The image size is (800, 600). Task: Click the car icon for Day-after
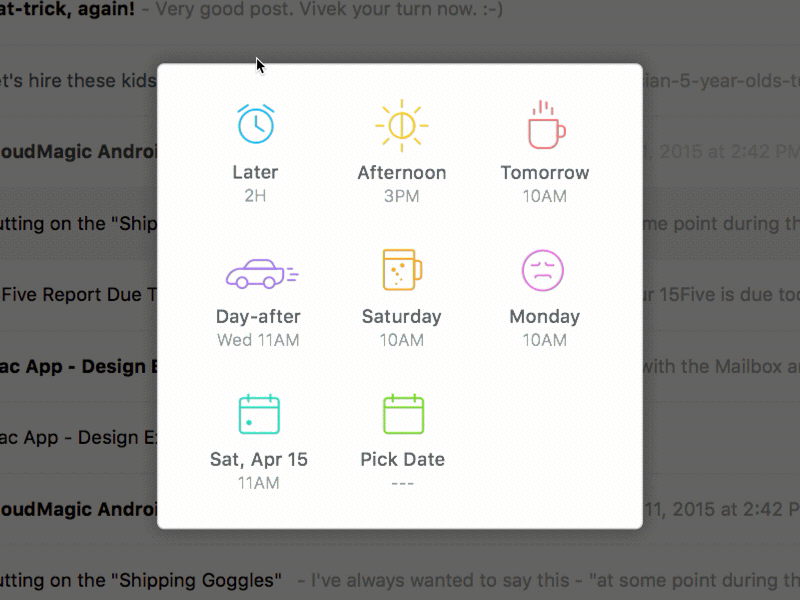point(257,268)
